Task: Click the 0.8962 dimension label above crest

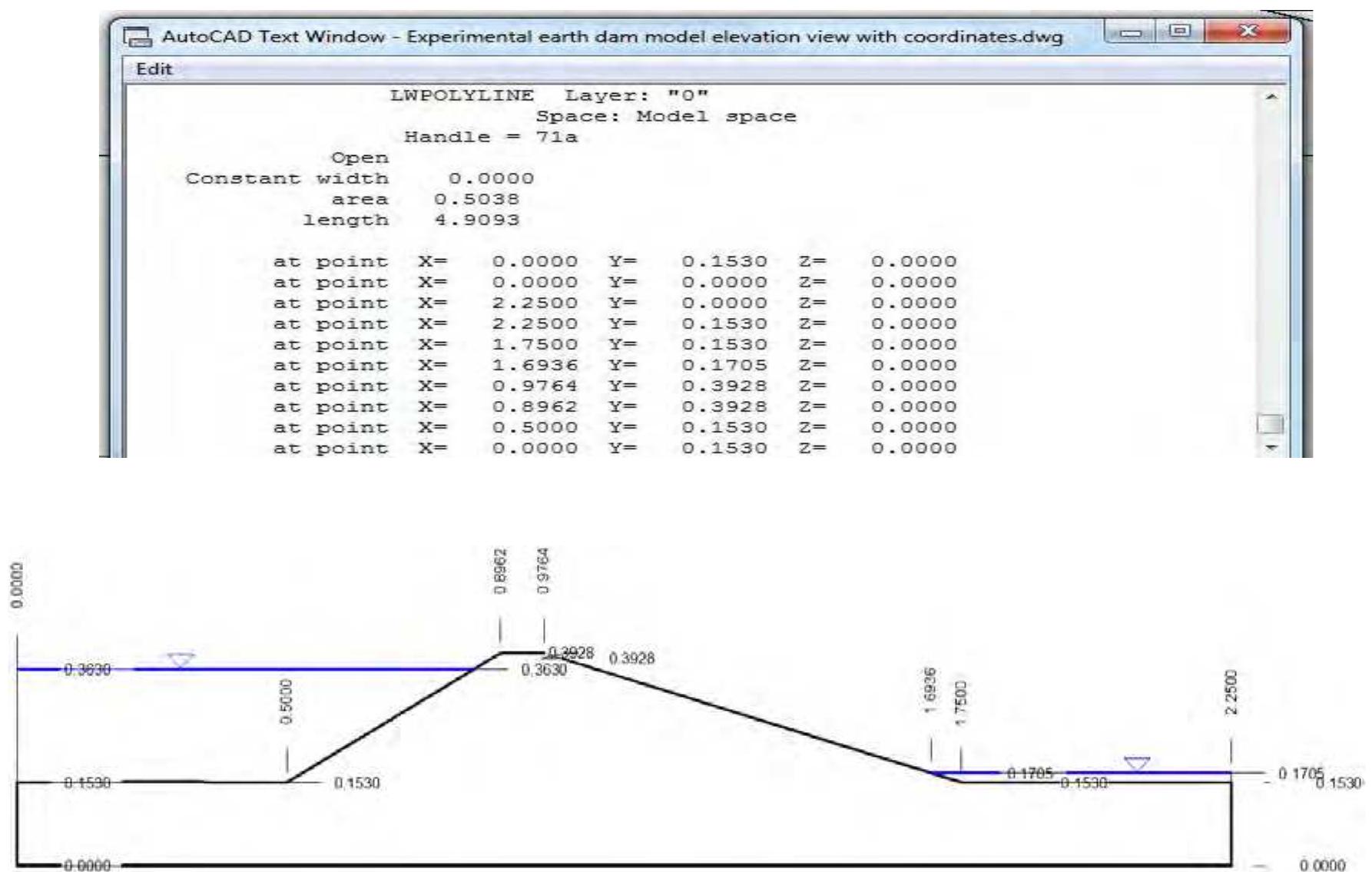Action: coord(499,568)
